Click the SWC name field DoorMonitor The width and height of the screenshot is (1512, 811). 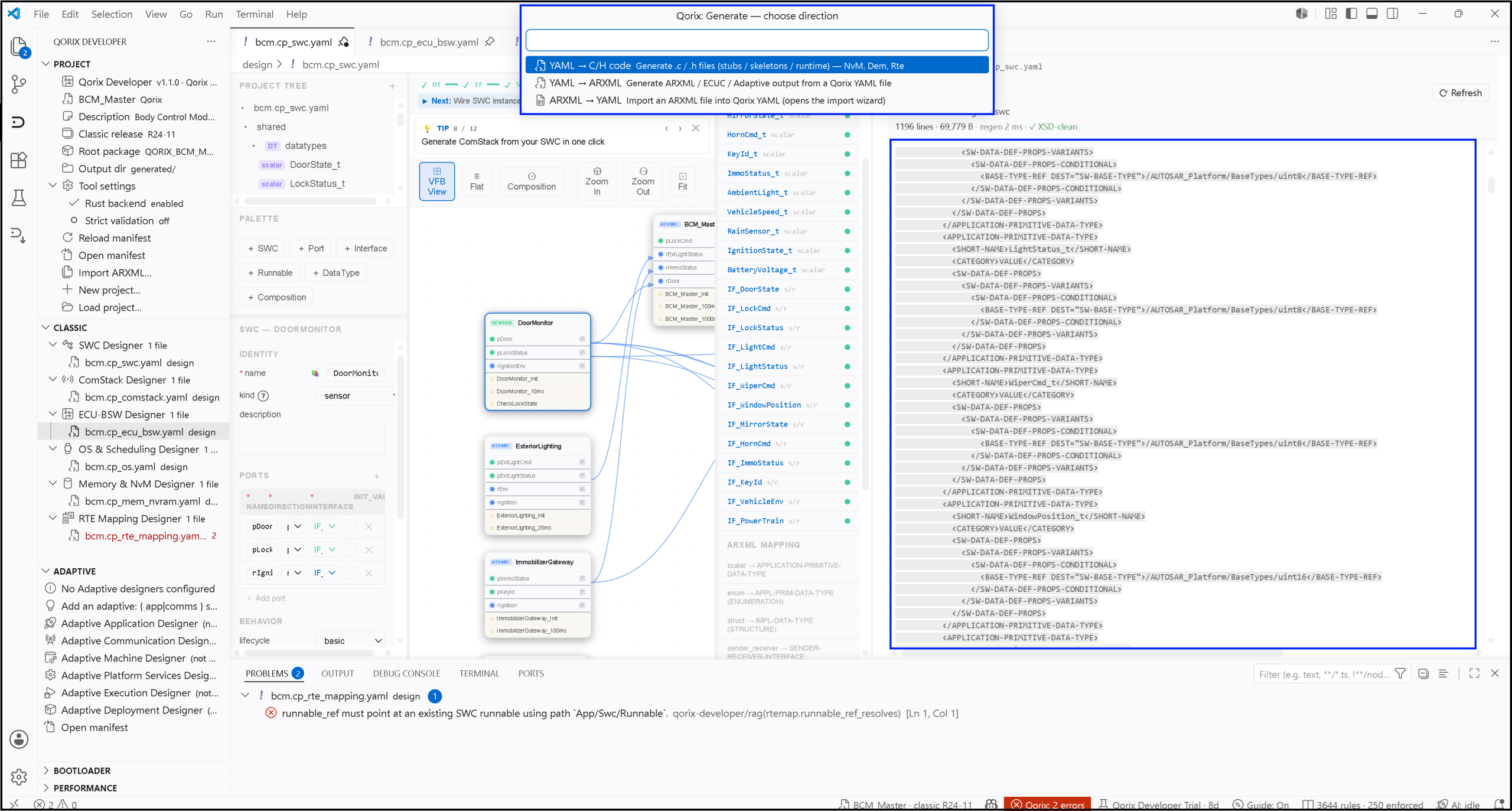355,373
